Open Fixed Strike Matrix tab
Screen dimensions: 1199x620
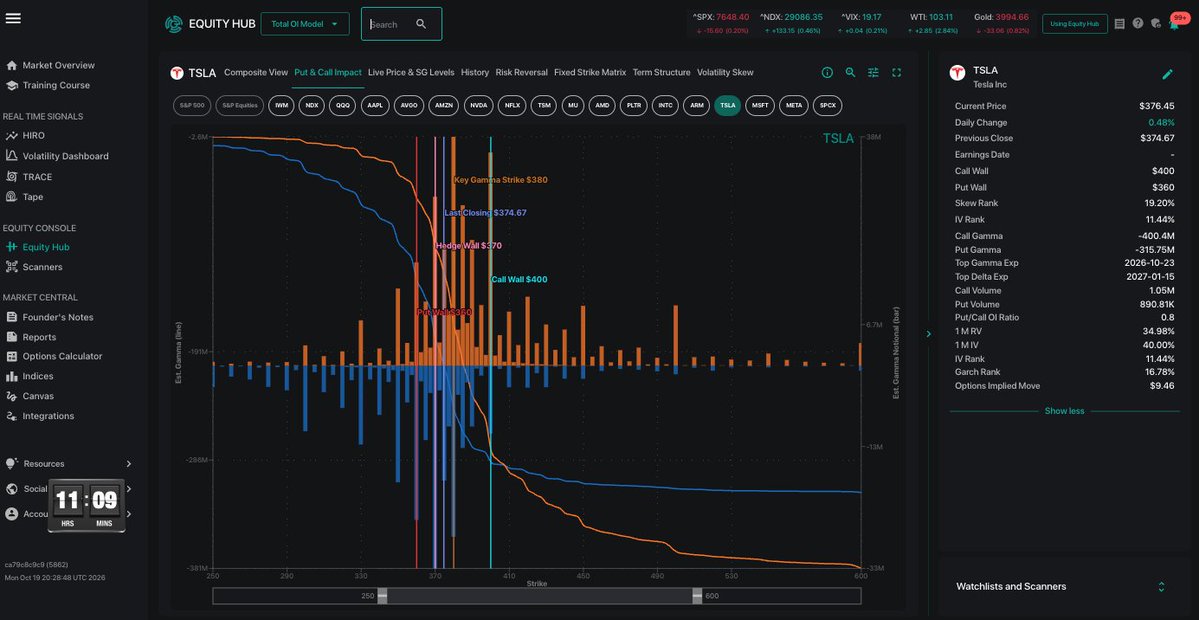[x=590, y=73]
